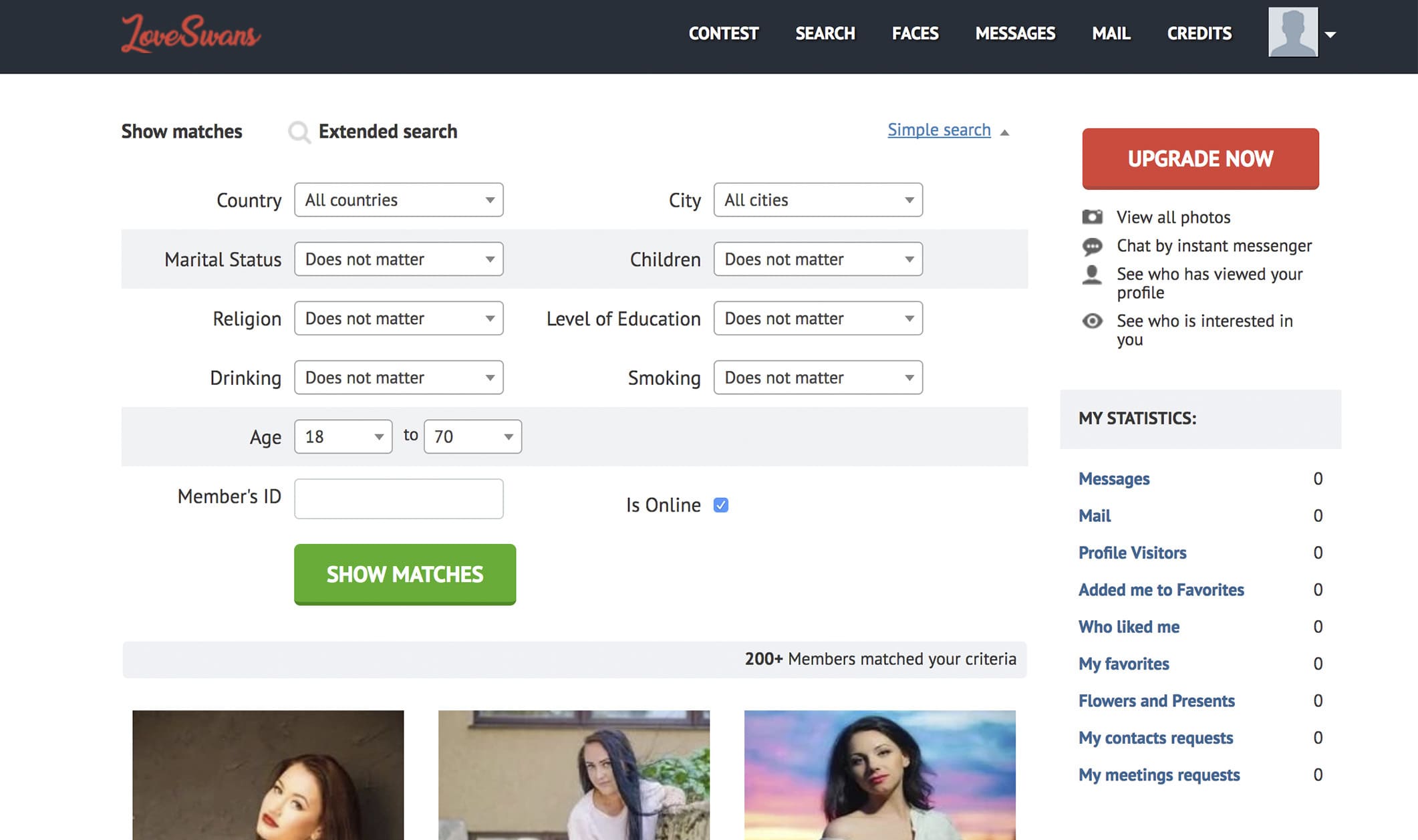
Task: Click the Show matches heading
Action: [x=182, y=132]
